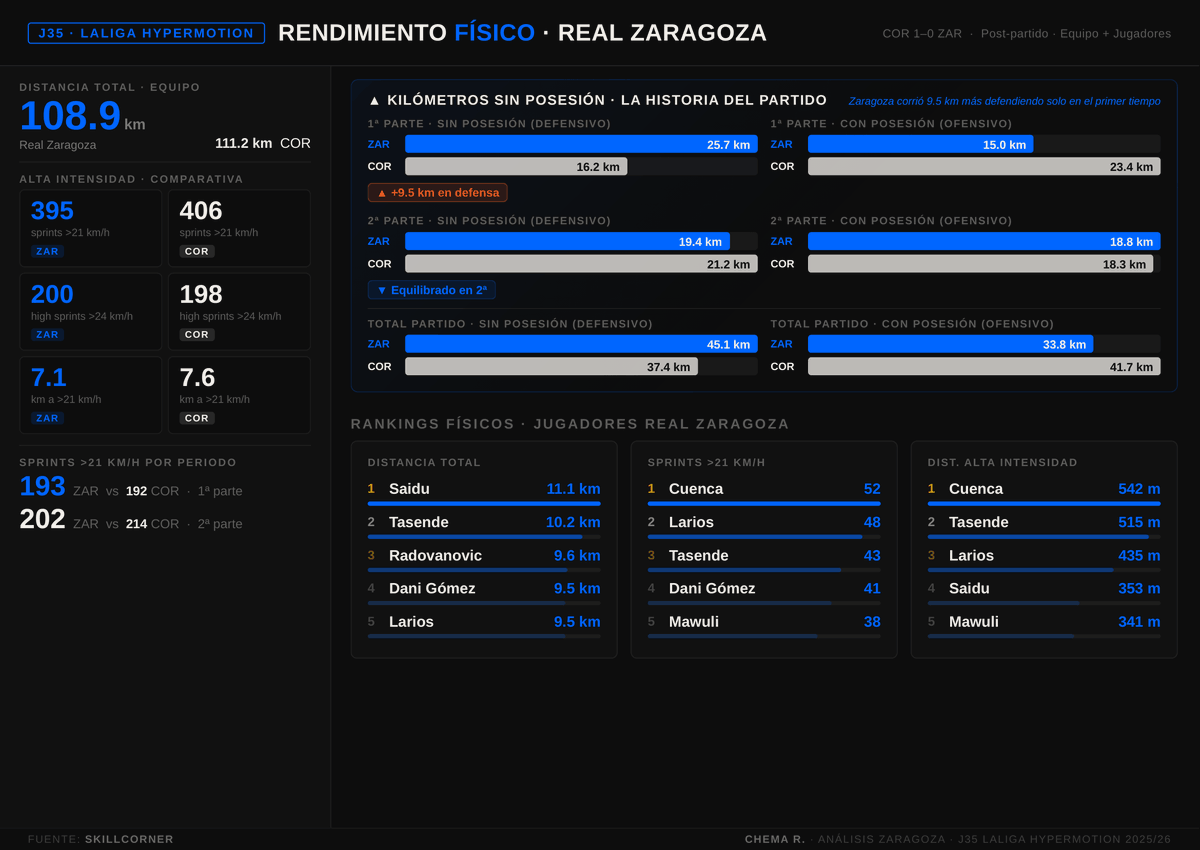
Task: Click ZAR 45.1 km total defensive bar
Action: [581, 344]
